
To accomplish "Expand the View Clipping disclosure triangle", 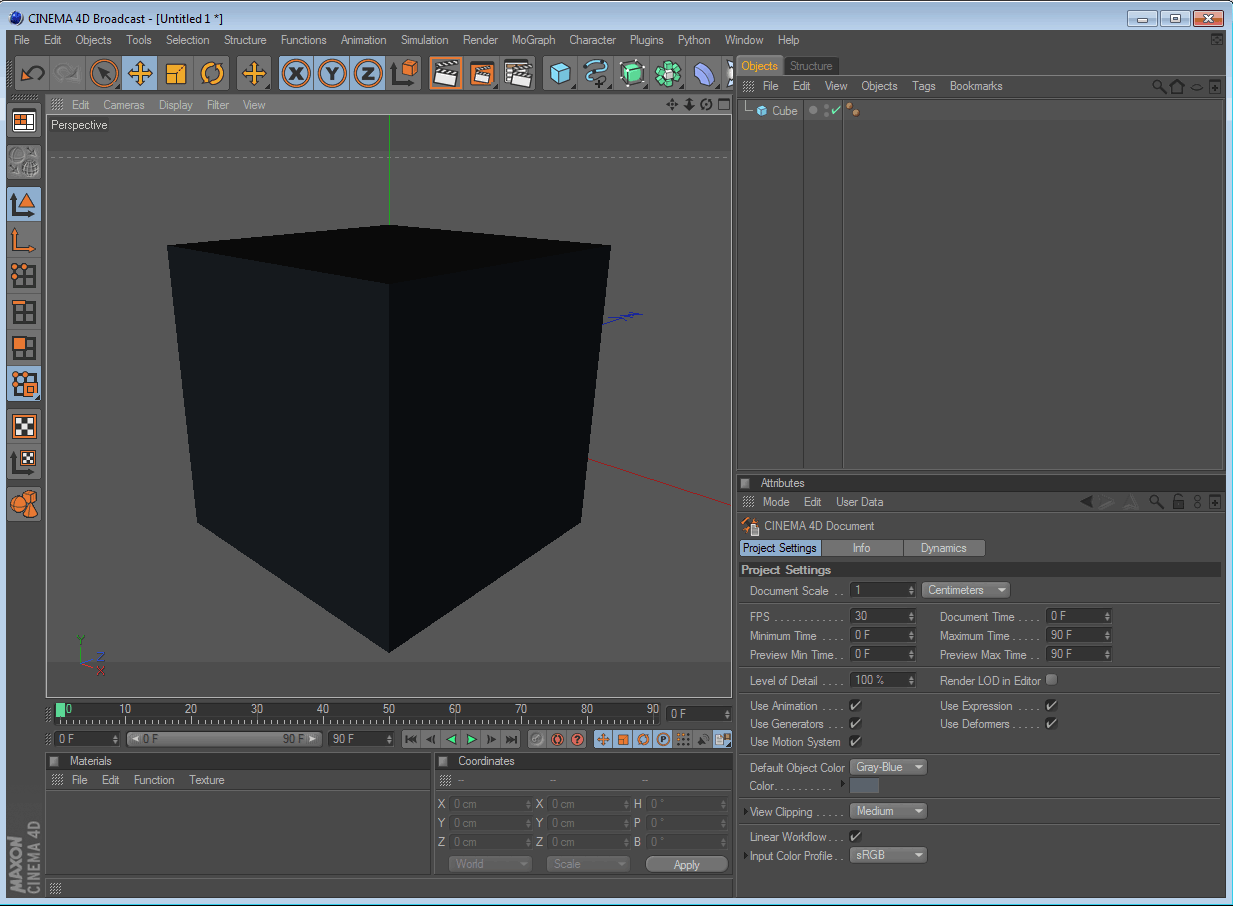I will [x=745, y=812].
